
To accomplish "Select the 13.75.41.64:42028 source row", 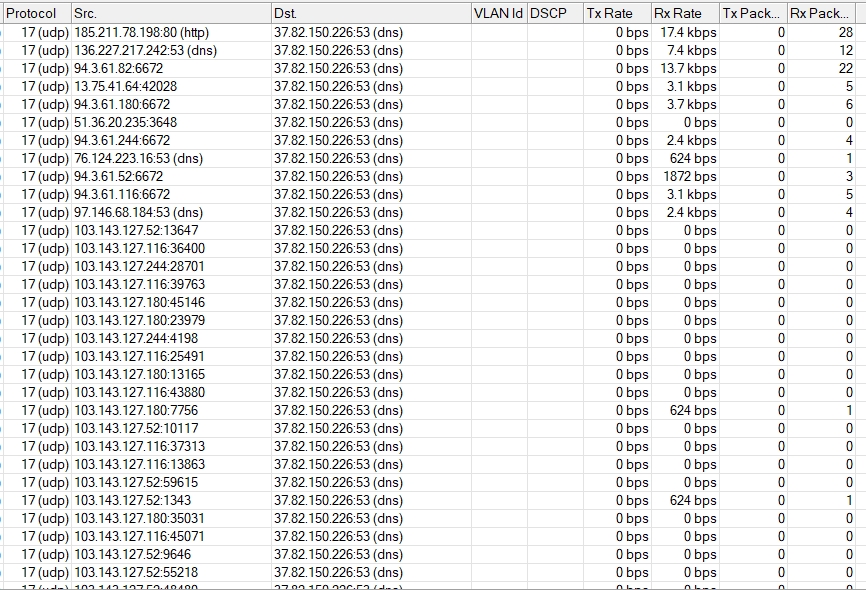I will point(125,87).
